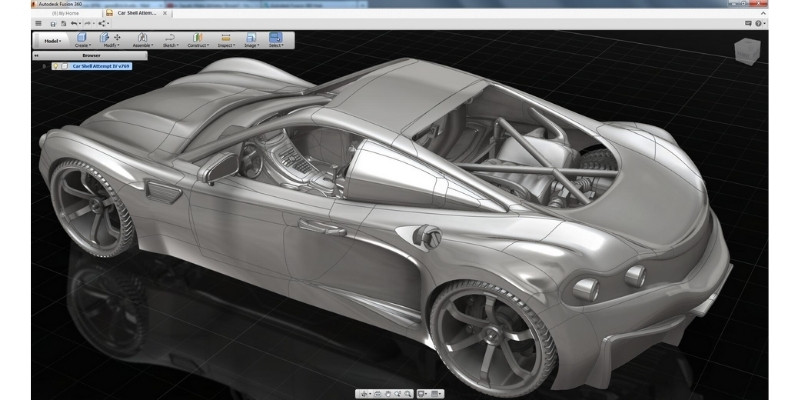Click the Look At icon in navigation bar

click(x=378, y=394)
